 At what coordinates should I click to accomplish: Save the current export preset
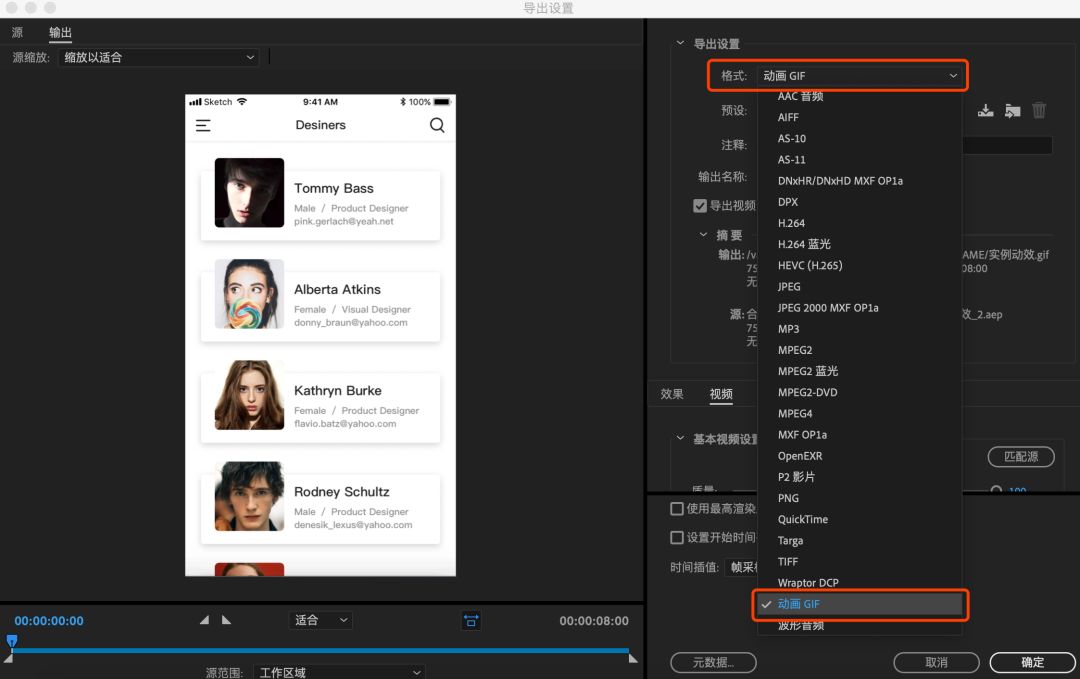point(985,110)
